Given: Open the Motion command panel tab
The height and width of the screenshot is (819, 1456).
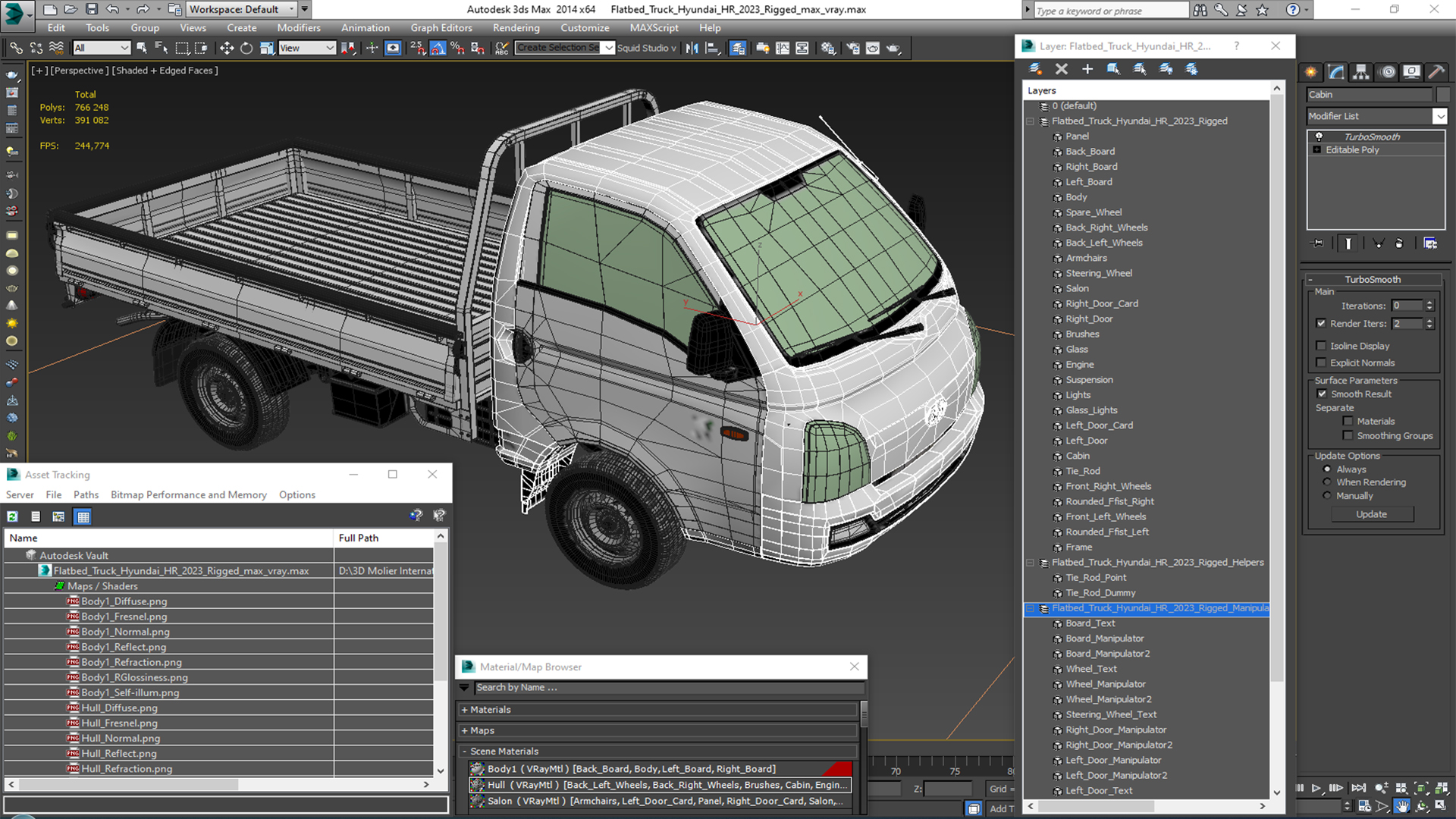Looking at the screenshot, I should (1387, 72).
